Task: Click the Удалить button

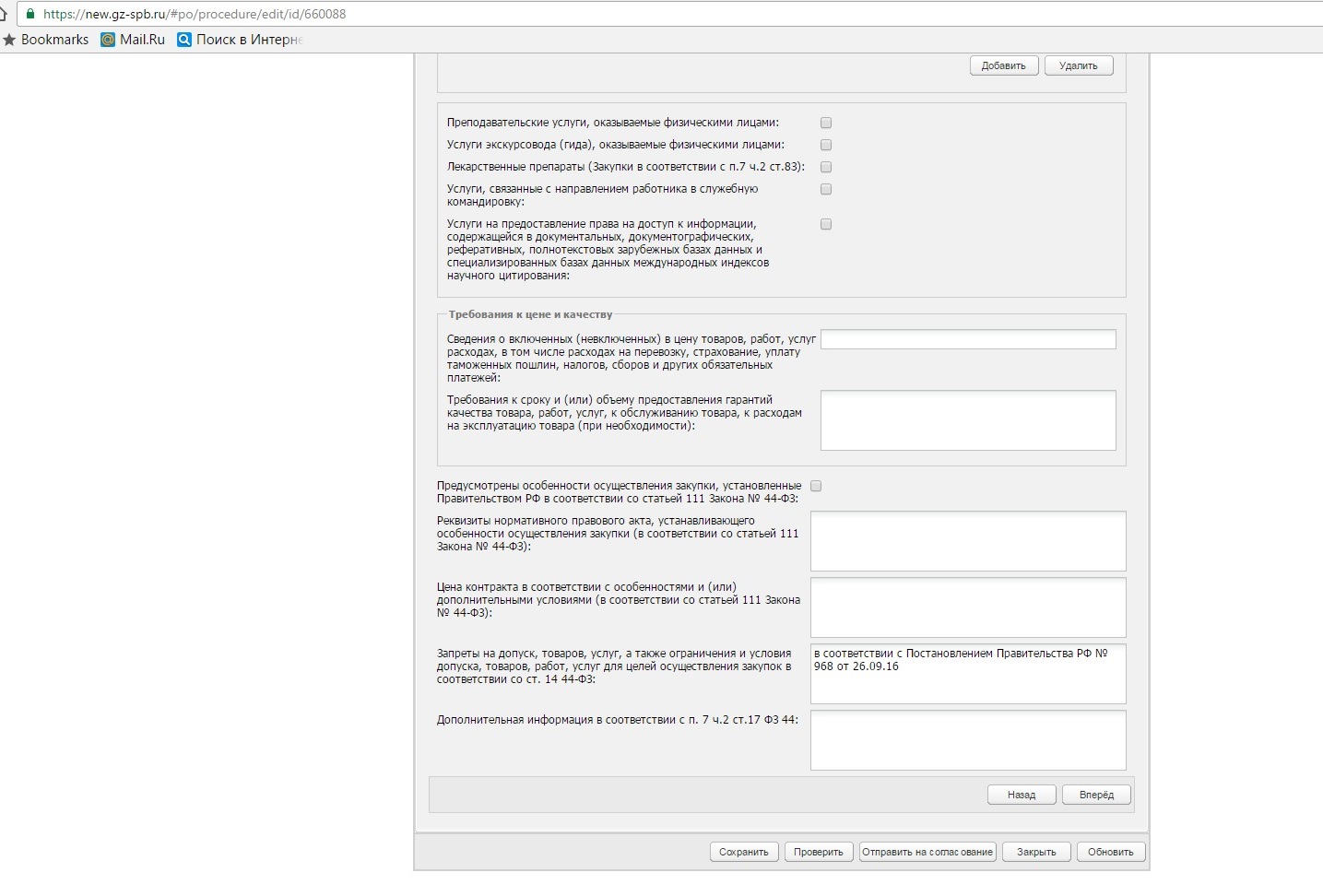Action: tap(1079, 65)
